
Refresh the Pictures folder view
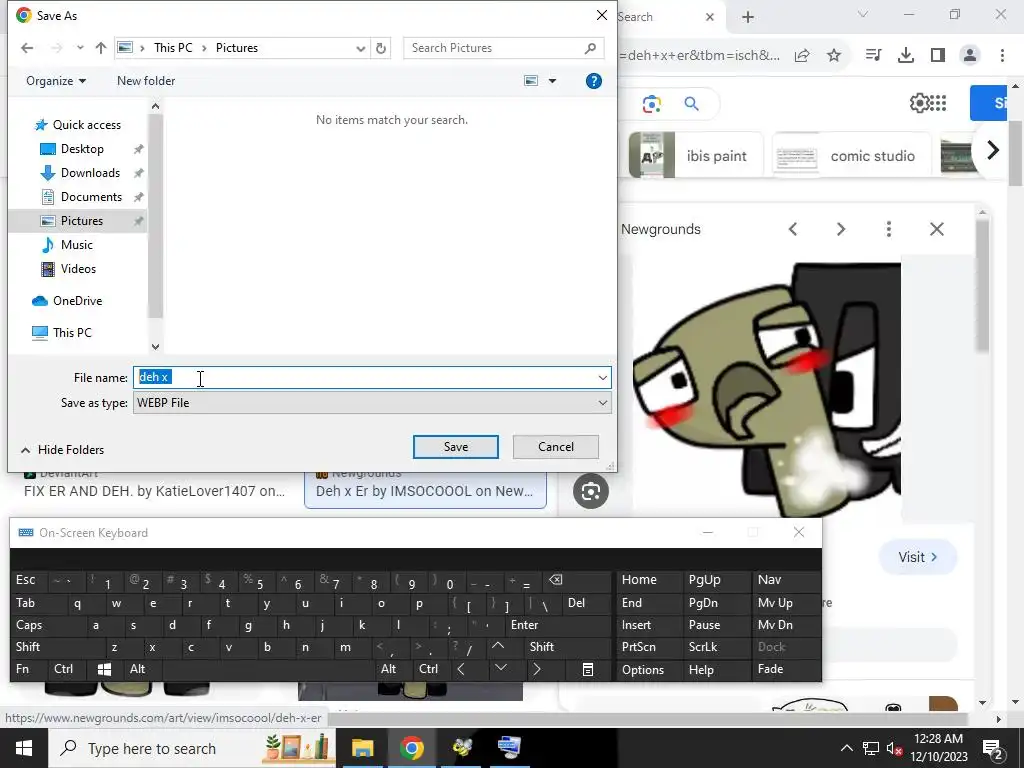tap(381, 48)
